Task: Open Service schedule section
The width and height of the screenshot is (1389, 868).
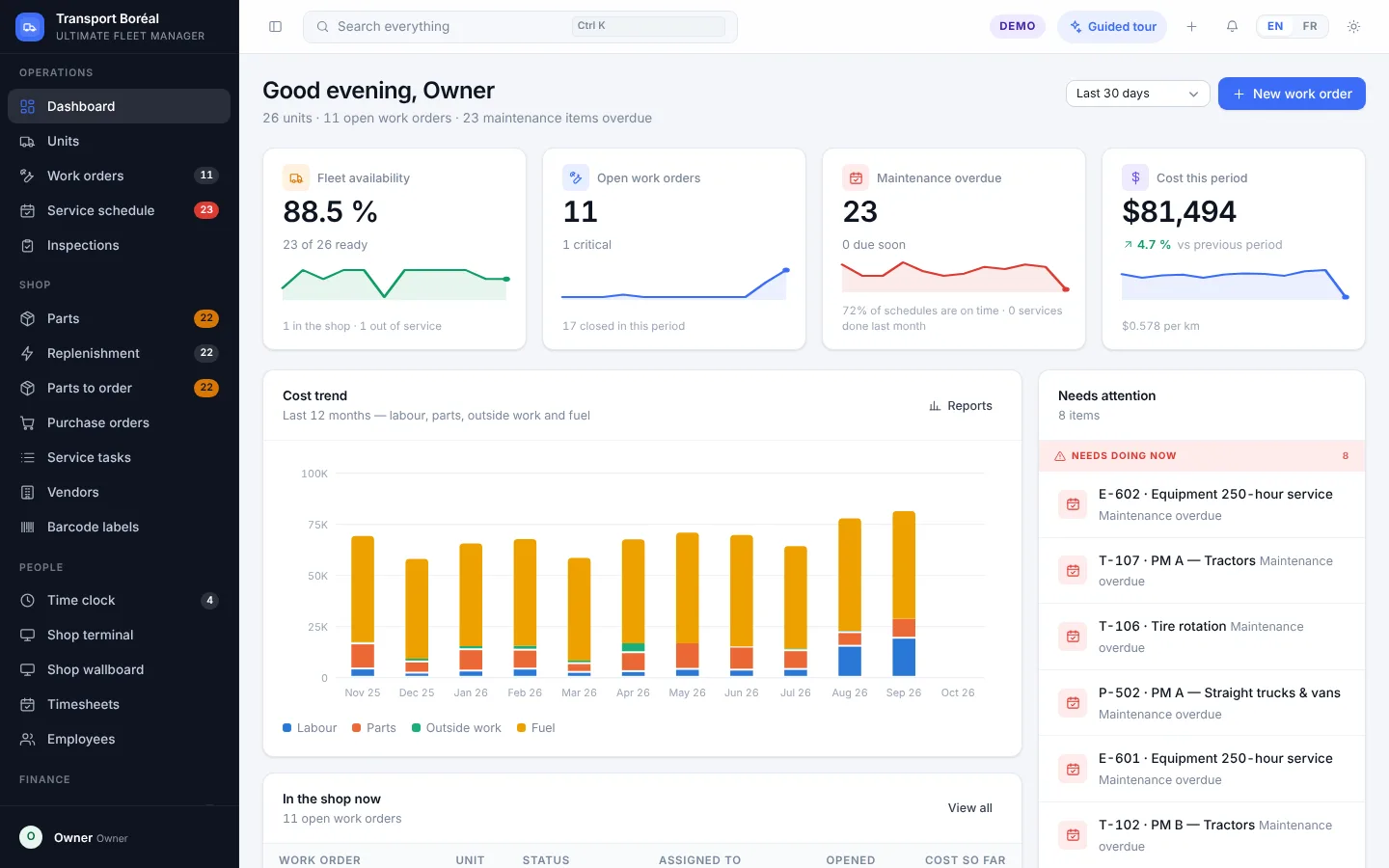Action: coord(119,210)
